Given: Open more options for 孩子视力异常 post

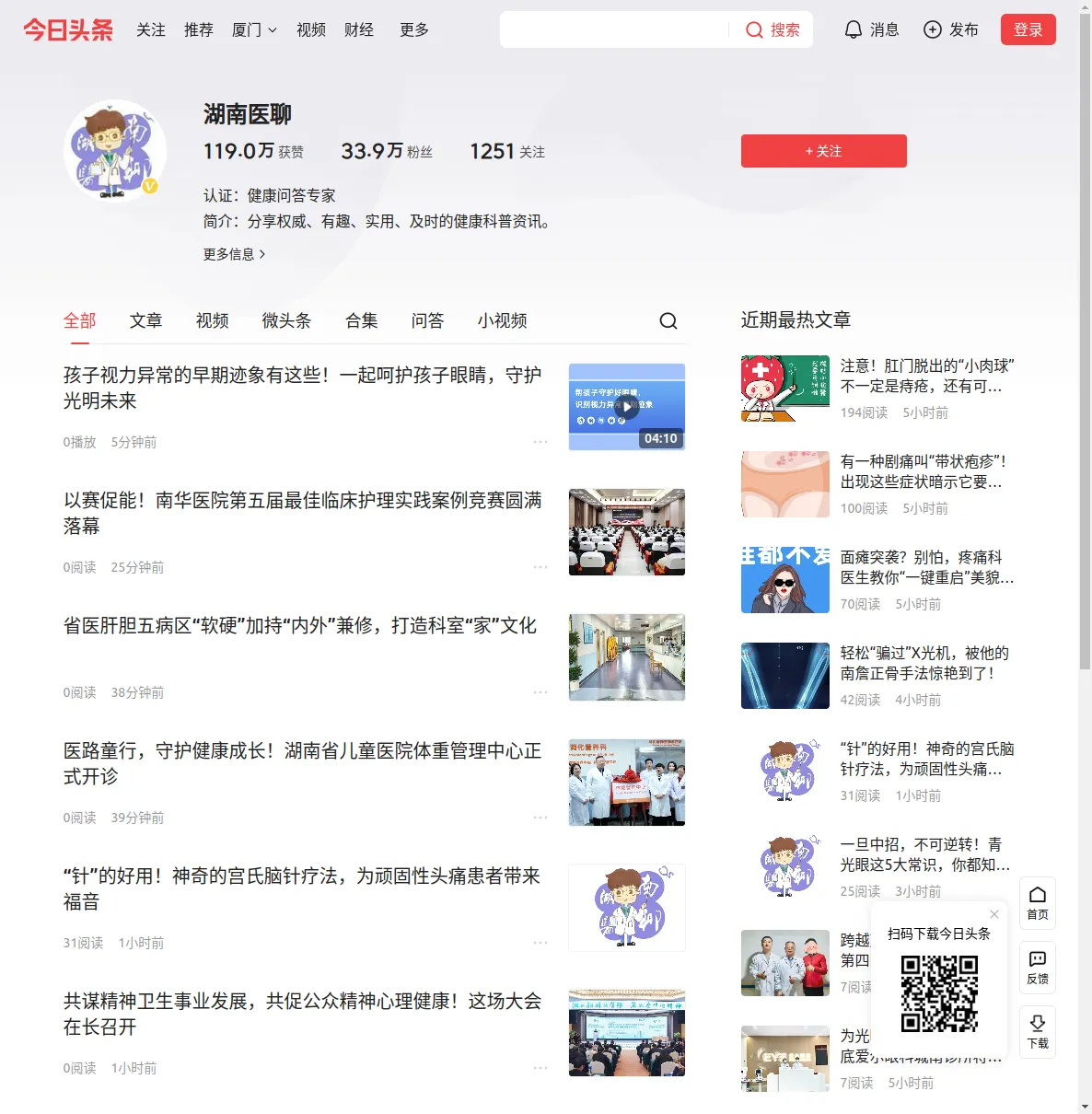Looking at the screenshot, I should click(x=540, y=442).
